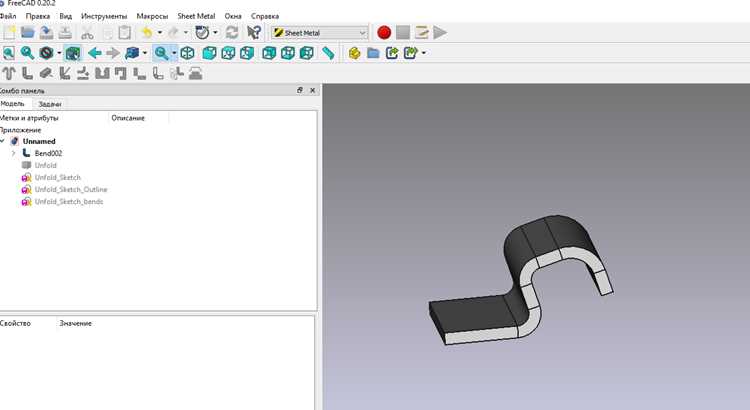Undock the combo panel float button
The height and width of the screenshot is (410, 750).
coord(300,90)
